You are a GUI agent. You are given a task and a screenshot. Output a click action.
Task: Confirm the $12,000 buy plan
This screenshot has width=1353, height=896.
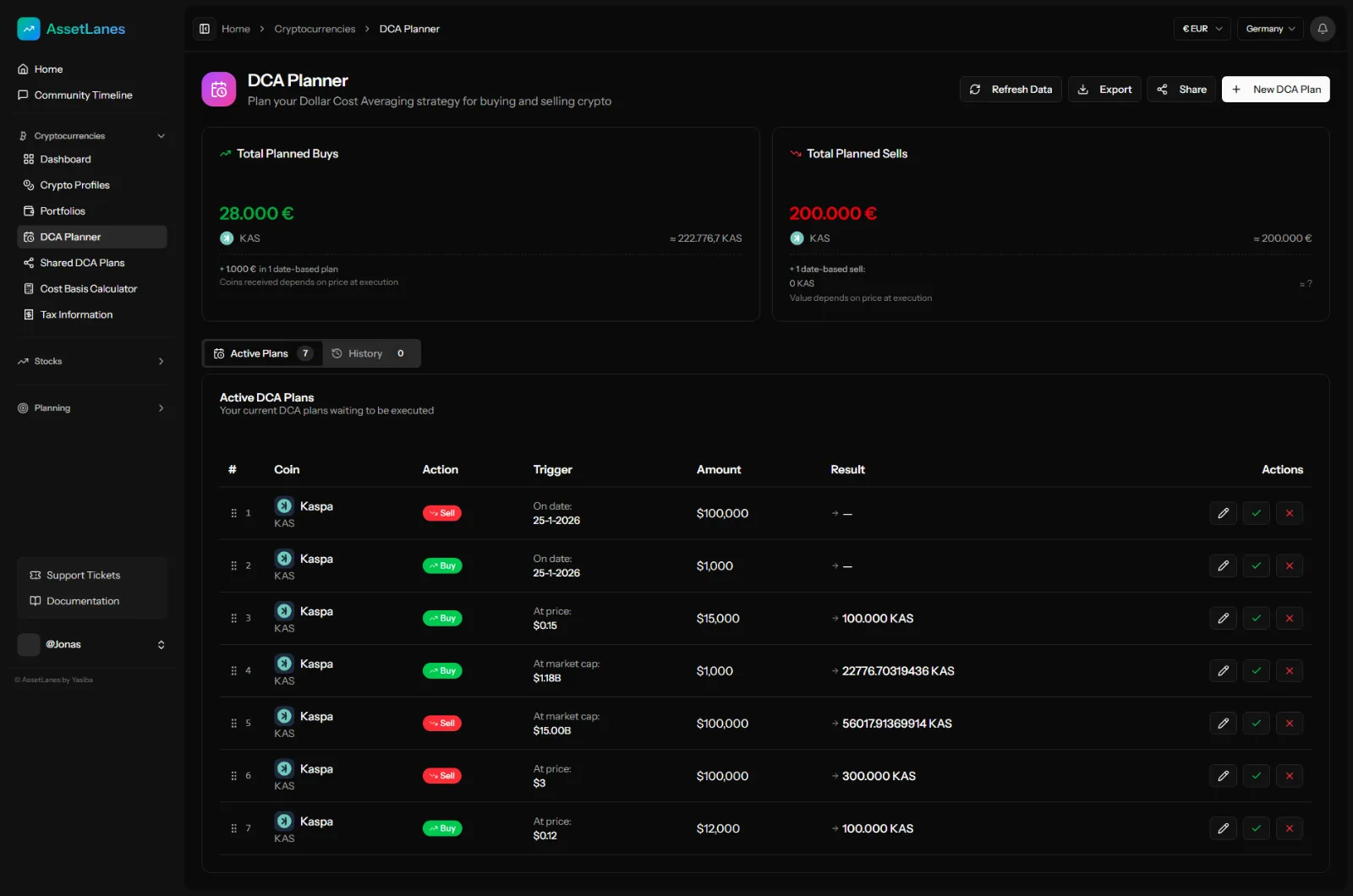(x=1257, y=828)
